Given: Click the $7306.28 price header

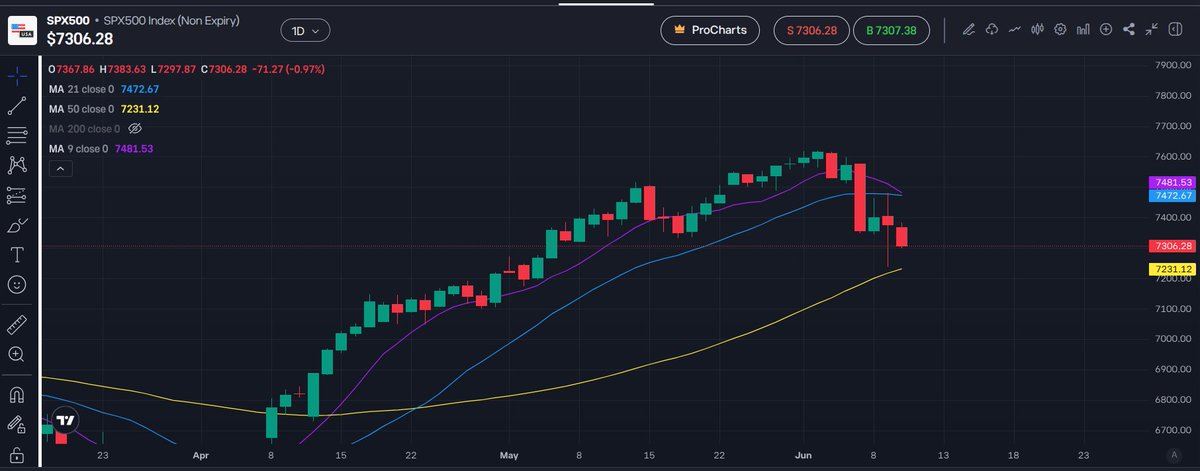Looking at the screenshot, I should pos(80,37).
